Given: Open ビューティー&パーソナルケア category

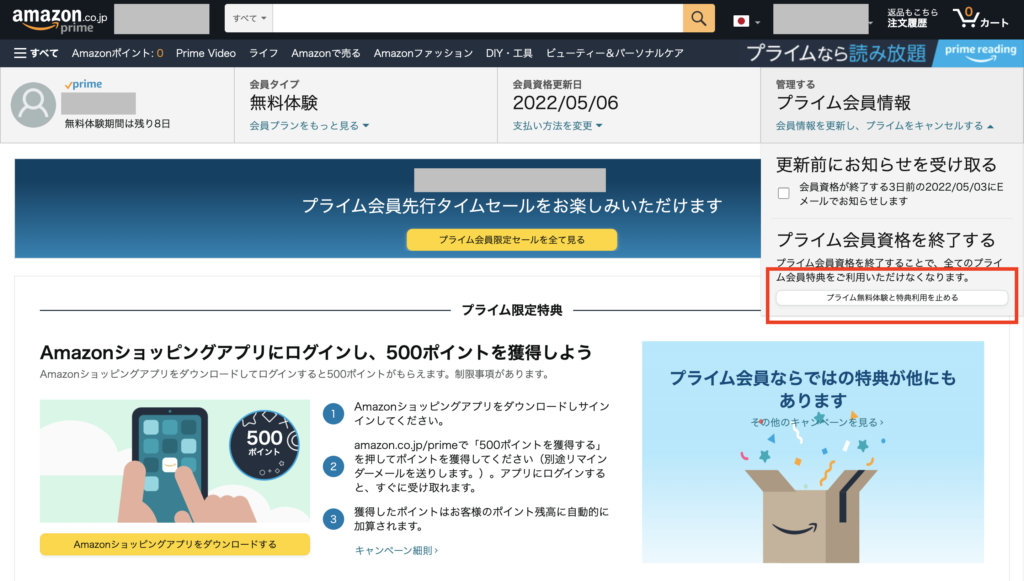Looking at the screenshot, I should (615, 53).
